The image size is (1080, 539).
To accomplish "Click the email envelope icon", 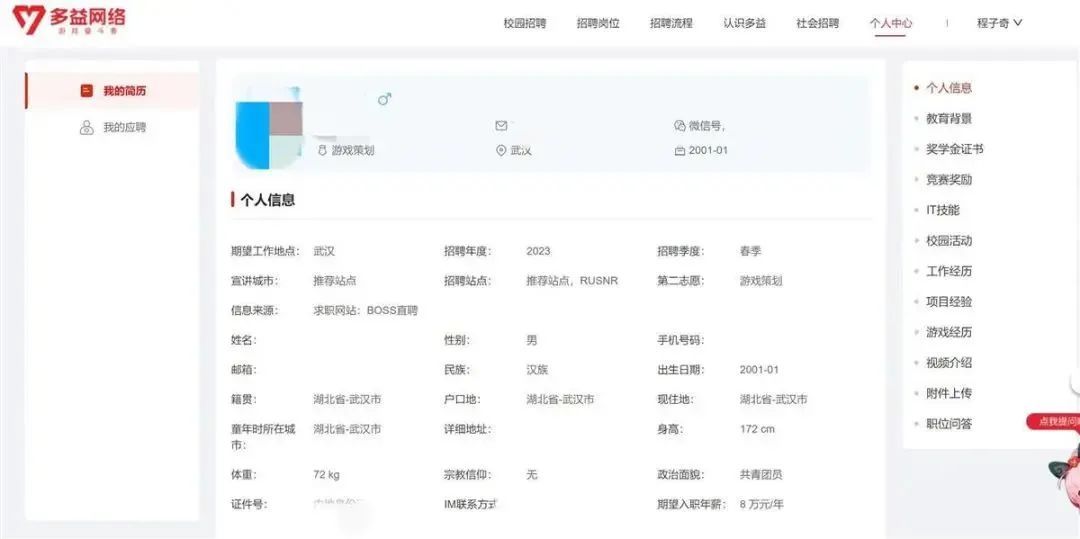I will click(501, 126).
